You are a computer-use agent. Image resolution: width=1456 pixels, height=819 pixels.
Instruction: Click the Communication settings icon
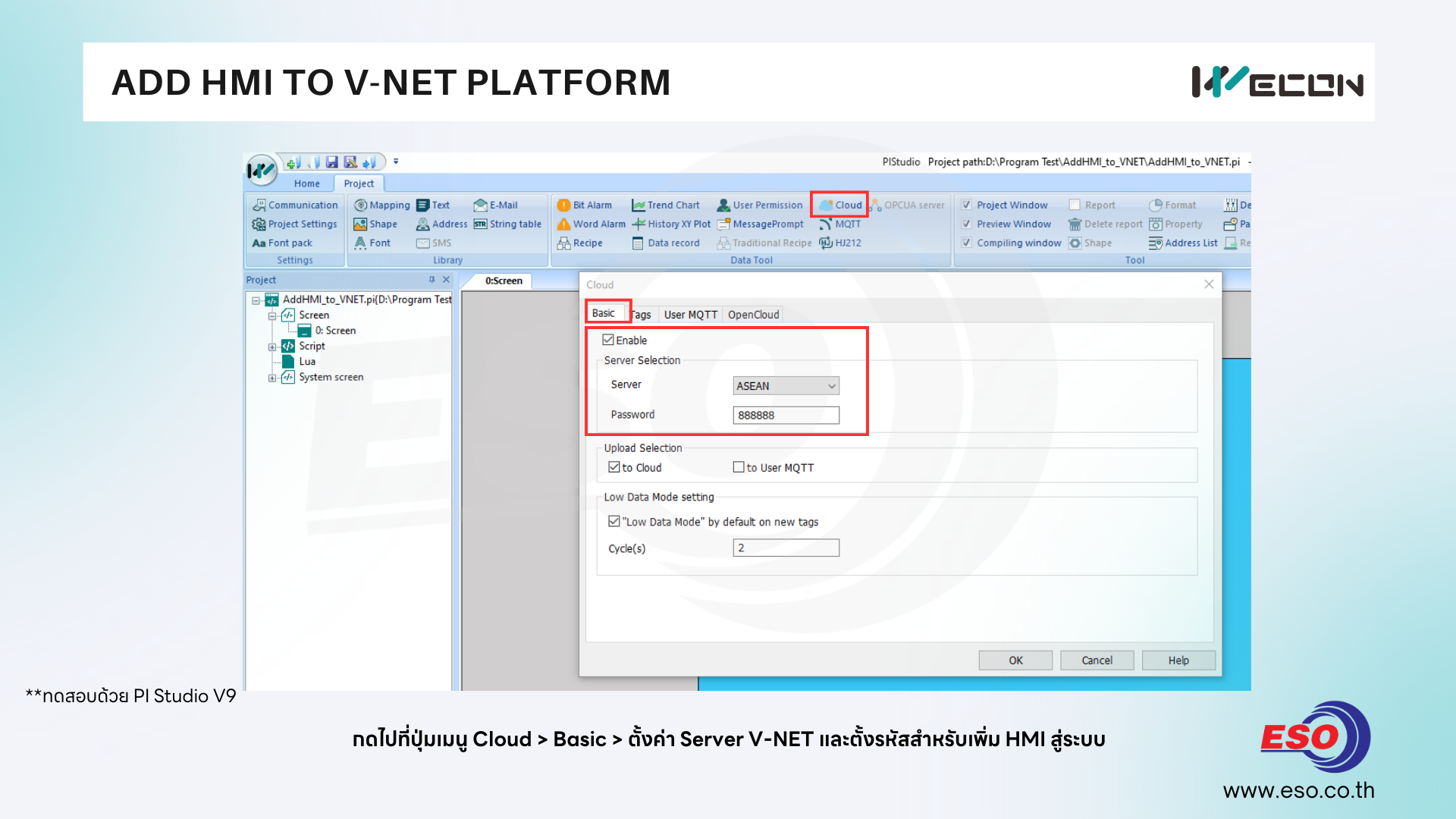(259, 205)
